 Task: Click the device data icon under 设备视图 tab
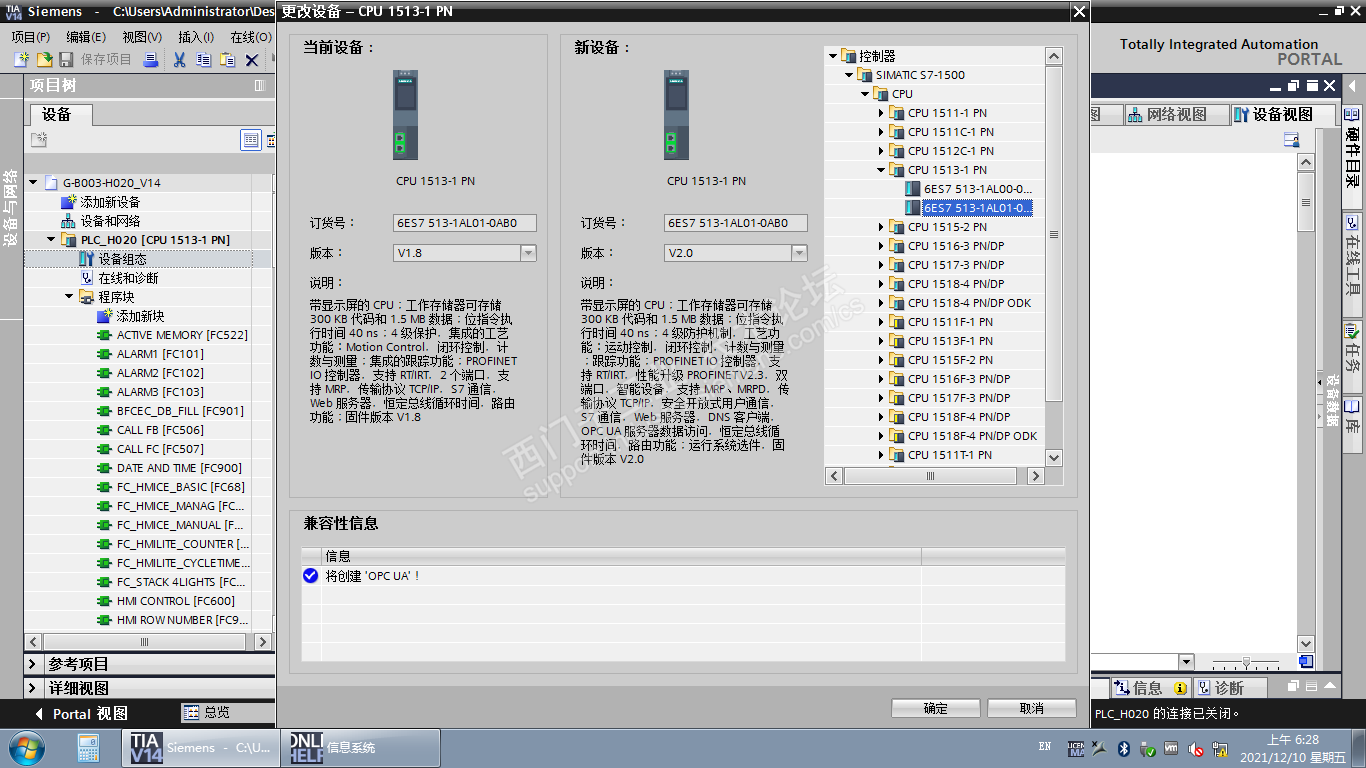[x=1292, y=140]
